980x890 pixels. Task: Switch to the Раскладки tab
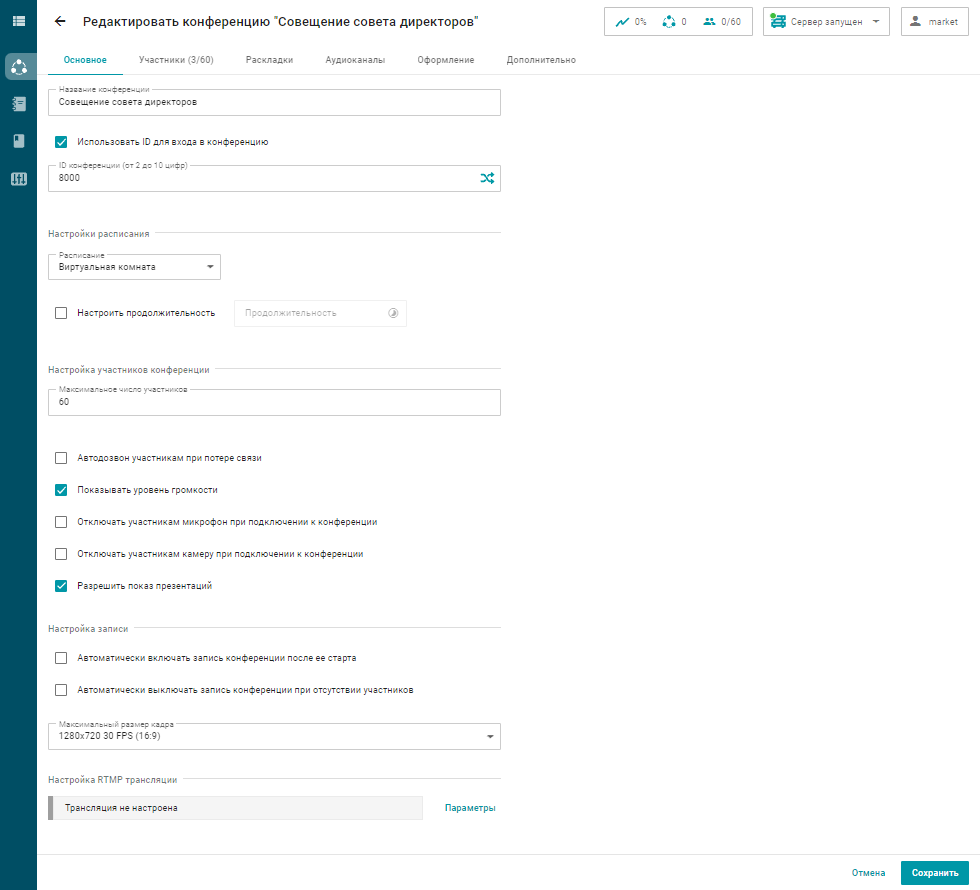(x=269, y=60)
